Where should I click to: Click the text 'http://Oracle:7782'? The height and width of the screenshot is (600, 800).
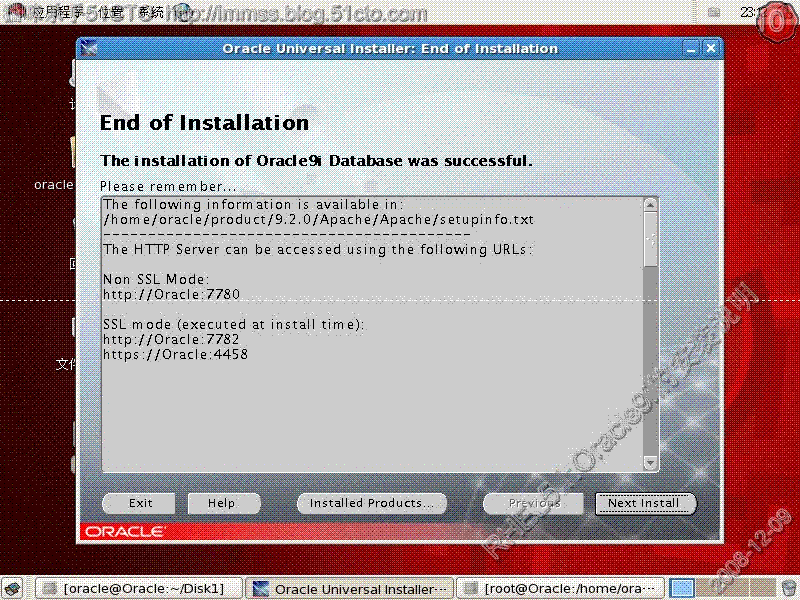click(x=171, y=339)
